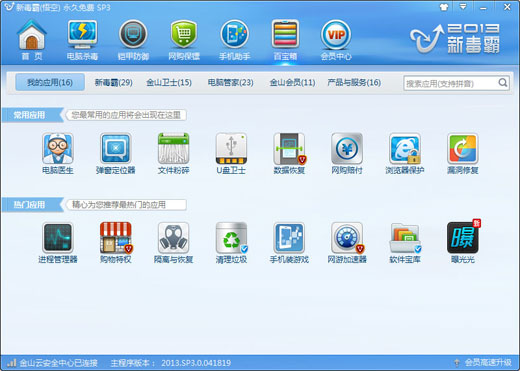Launch 漏洞修复 vulnerability repair app
The height and width of the screenshot is (371, 520).
(463, 154)
